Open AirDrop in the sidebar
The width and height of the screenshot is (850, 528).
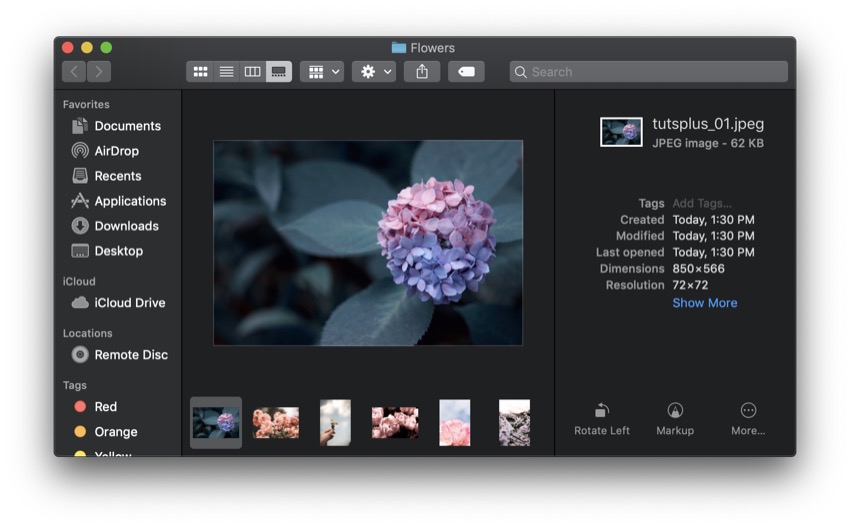coord(117,151)
